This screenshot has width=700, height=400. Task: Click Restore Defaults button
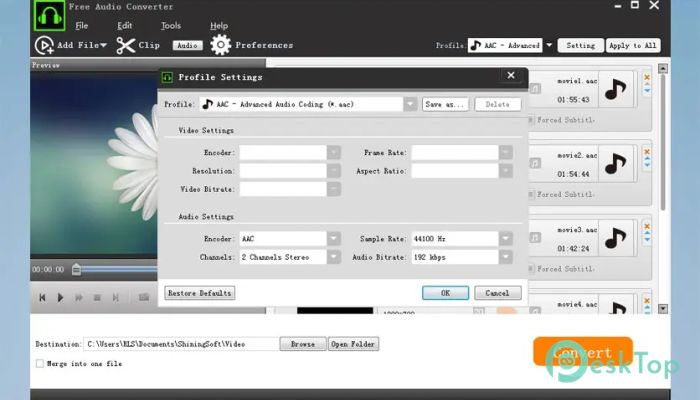point(200,293)
